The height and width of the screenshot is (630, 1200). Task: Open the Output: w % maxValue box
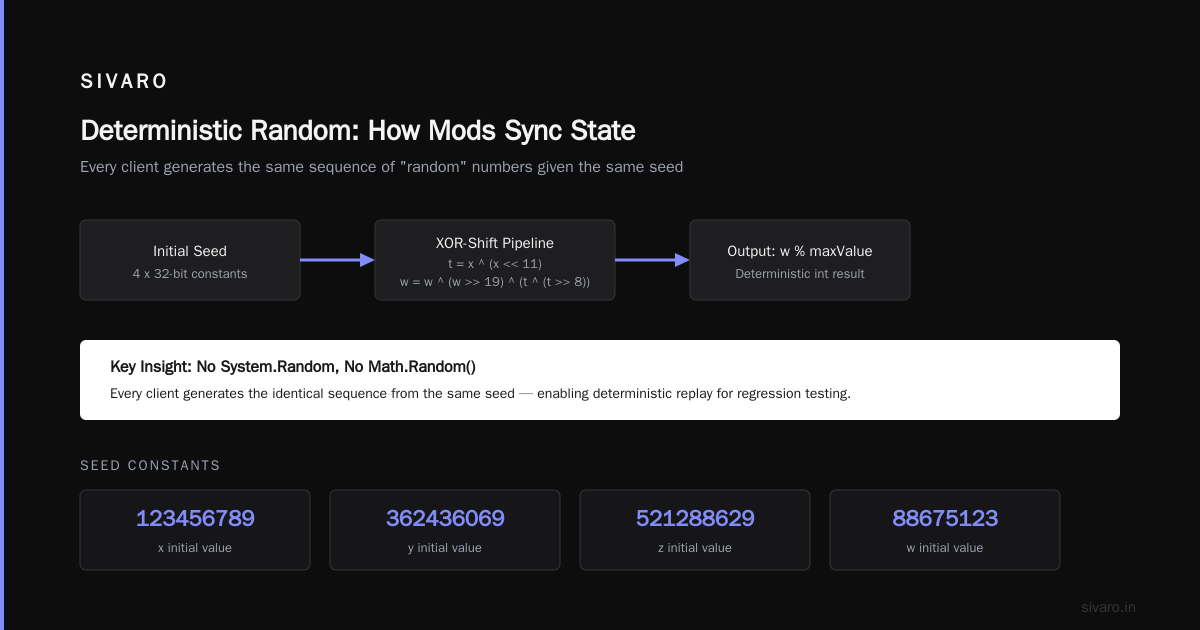800,260
